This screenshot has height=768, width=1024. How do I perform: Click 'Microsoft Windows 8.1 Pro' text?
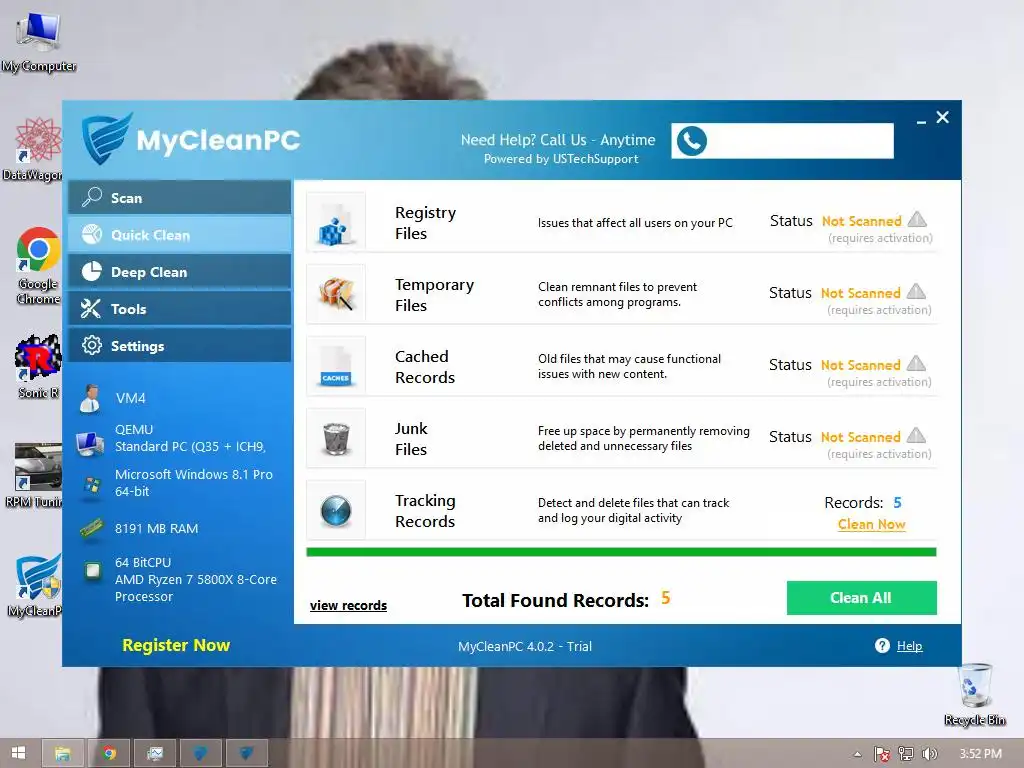(x=193, y=474)
